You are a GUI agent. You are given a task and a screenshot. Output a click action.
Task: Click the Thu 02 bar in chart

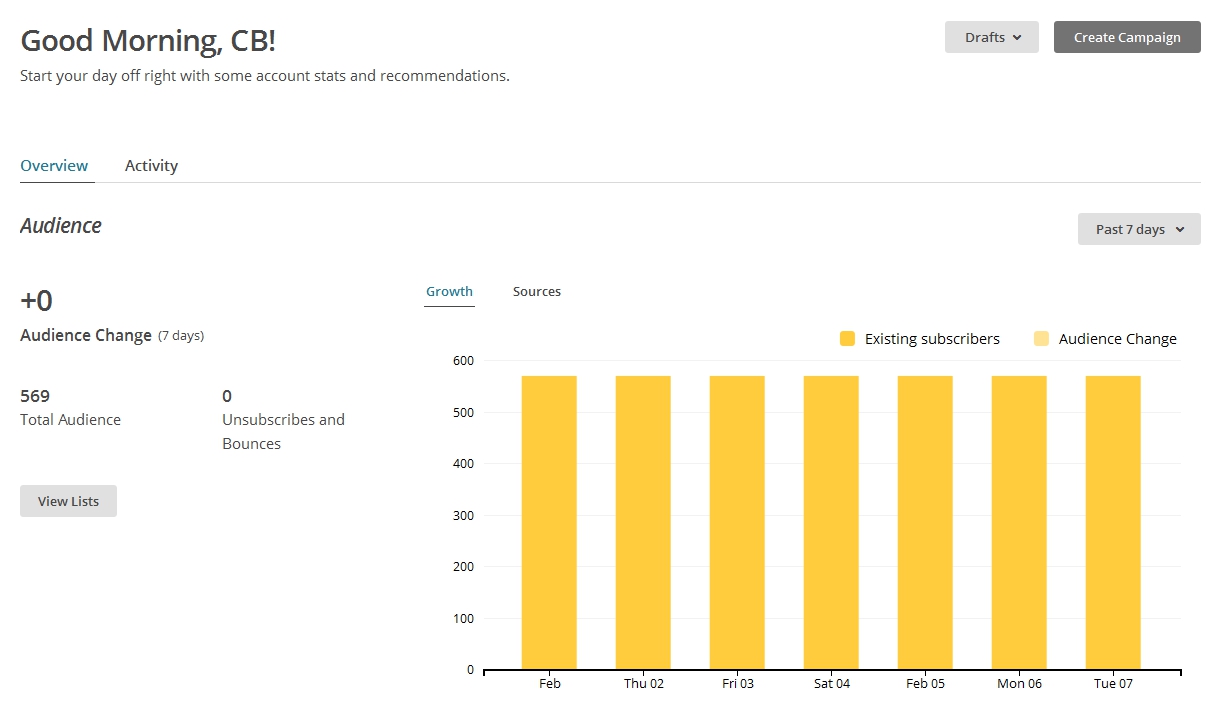[x=643, y=522]
